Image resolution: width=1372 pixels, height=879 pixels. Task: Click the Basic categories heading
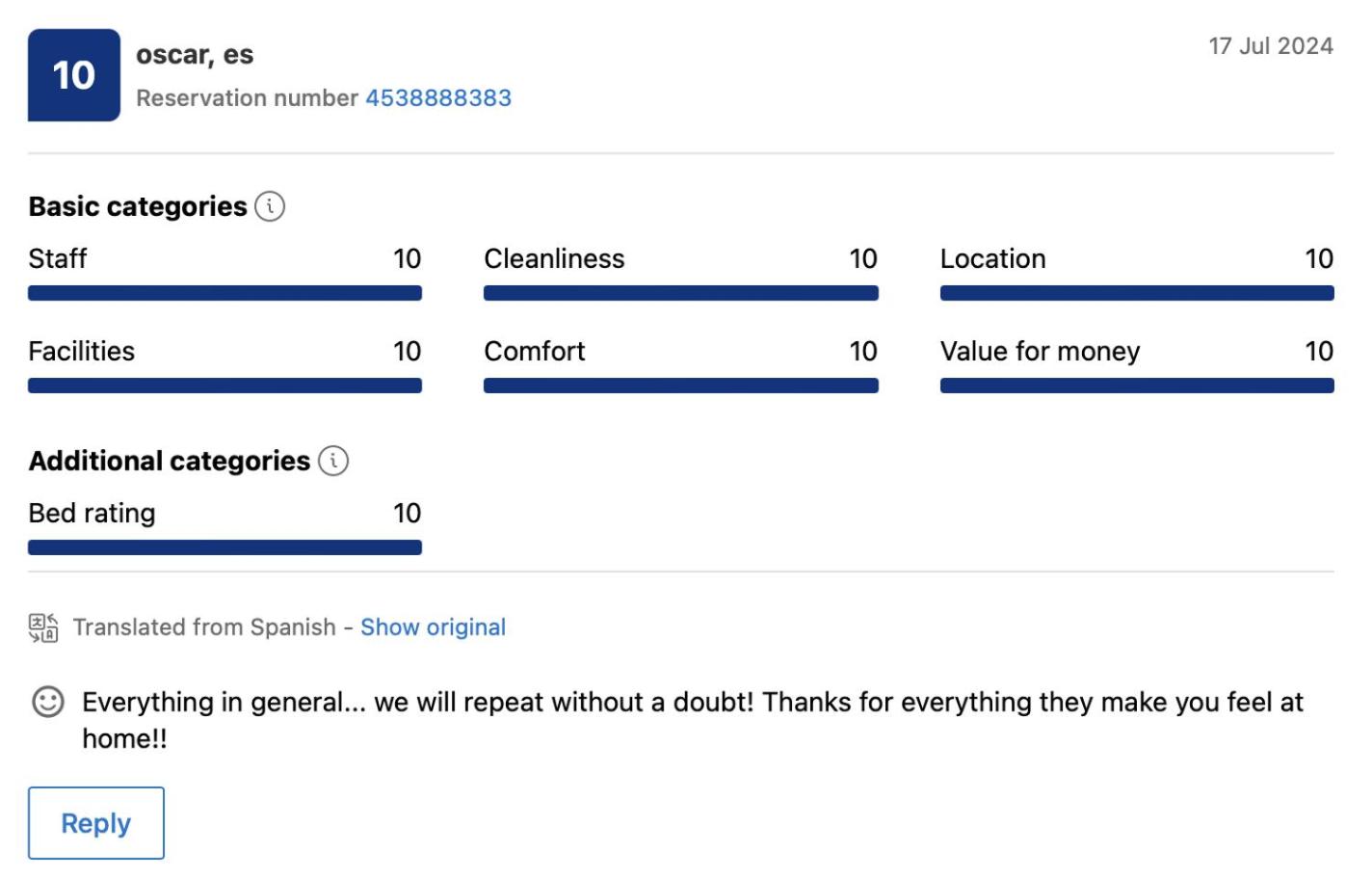pos(138,206)
